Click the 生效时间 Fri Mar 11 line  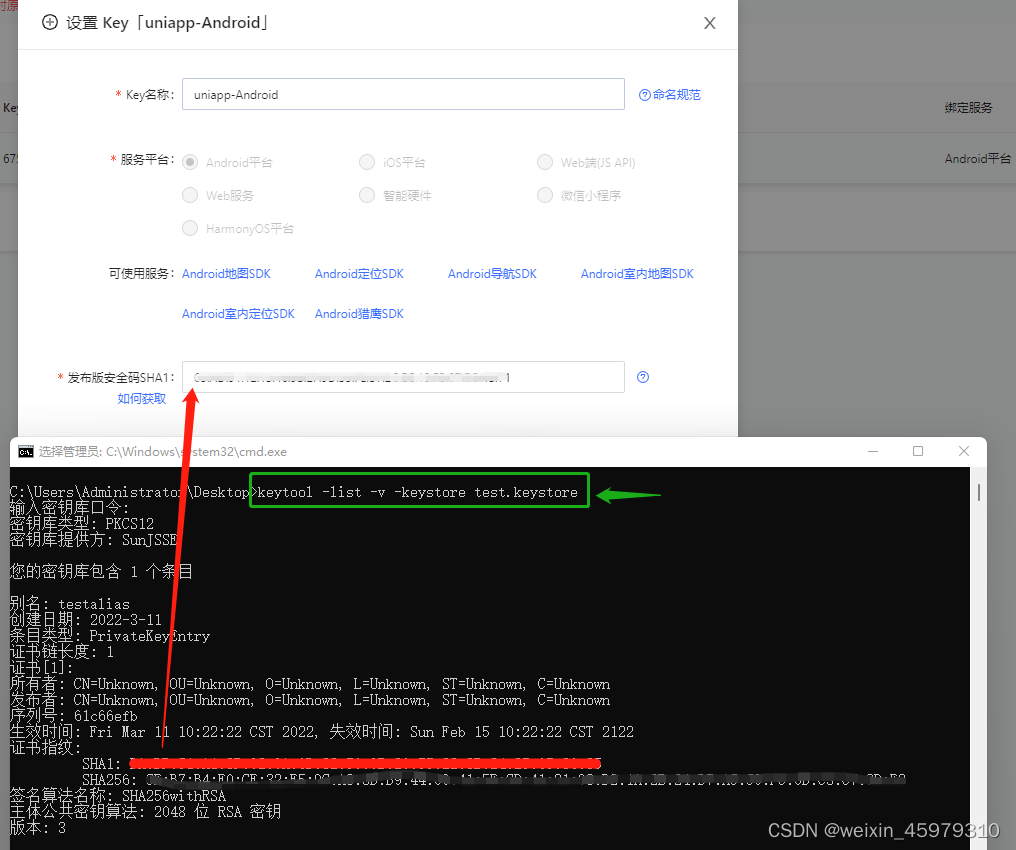click(322, 732)
